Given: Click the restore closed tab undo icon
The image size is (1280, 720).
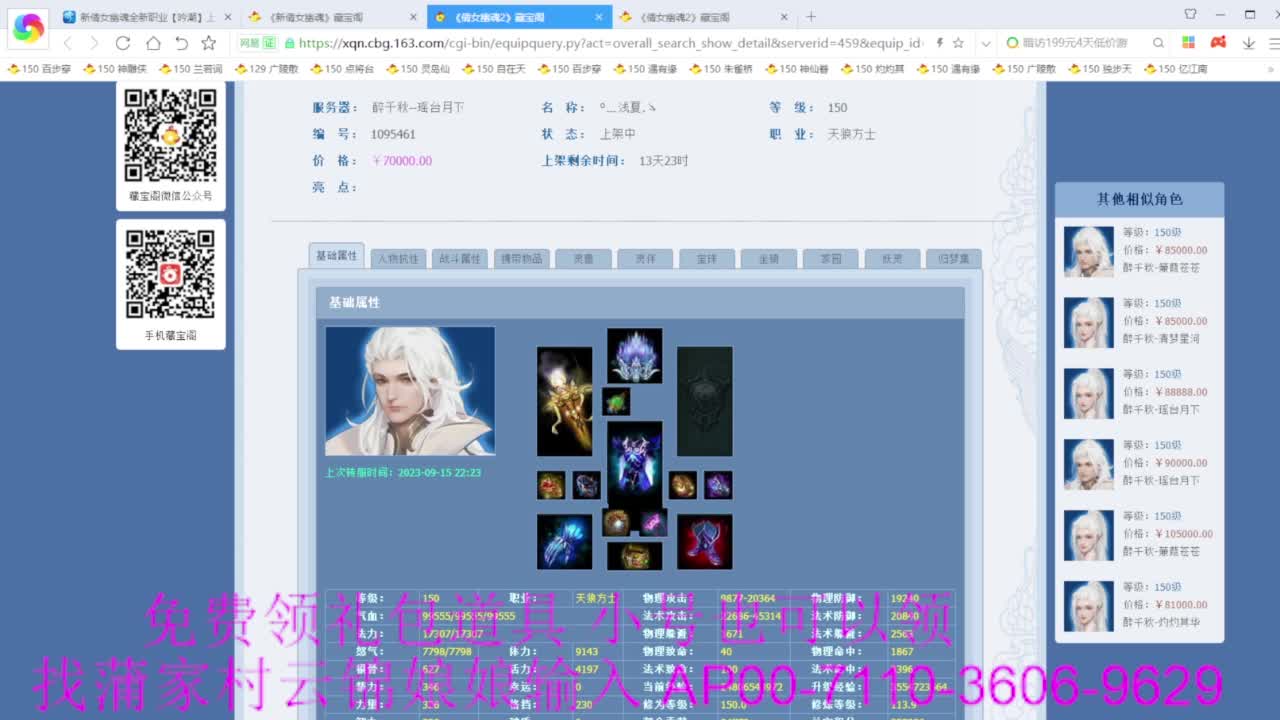Looking at the screenshot, I should tap(181, 43).
